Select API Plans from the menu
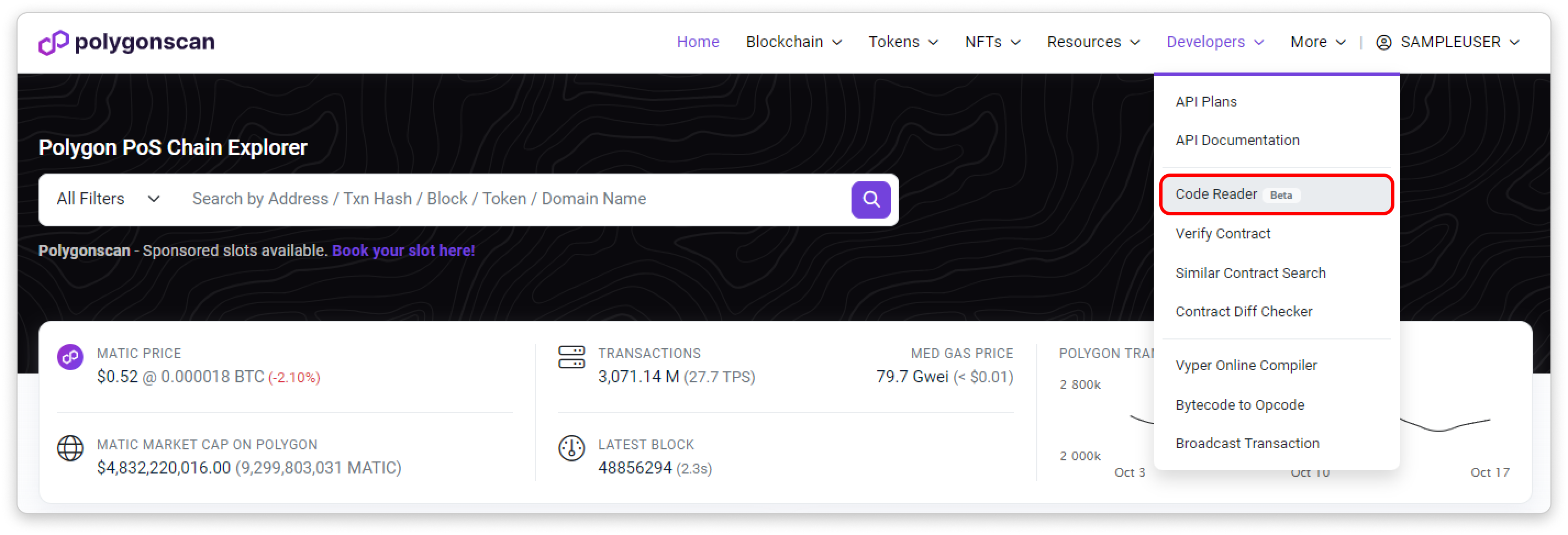The width and height of the screenshot is (1568, 535). pyautogui.click(x=1276, y=102)
